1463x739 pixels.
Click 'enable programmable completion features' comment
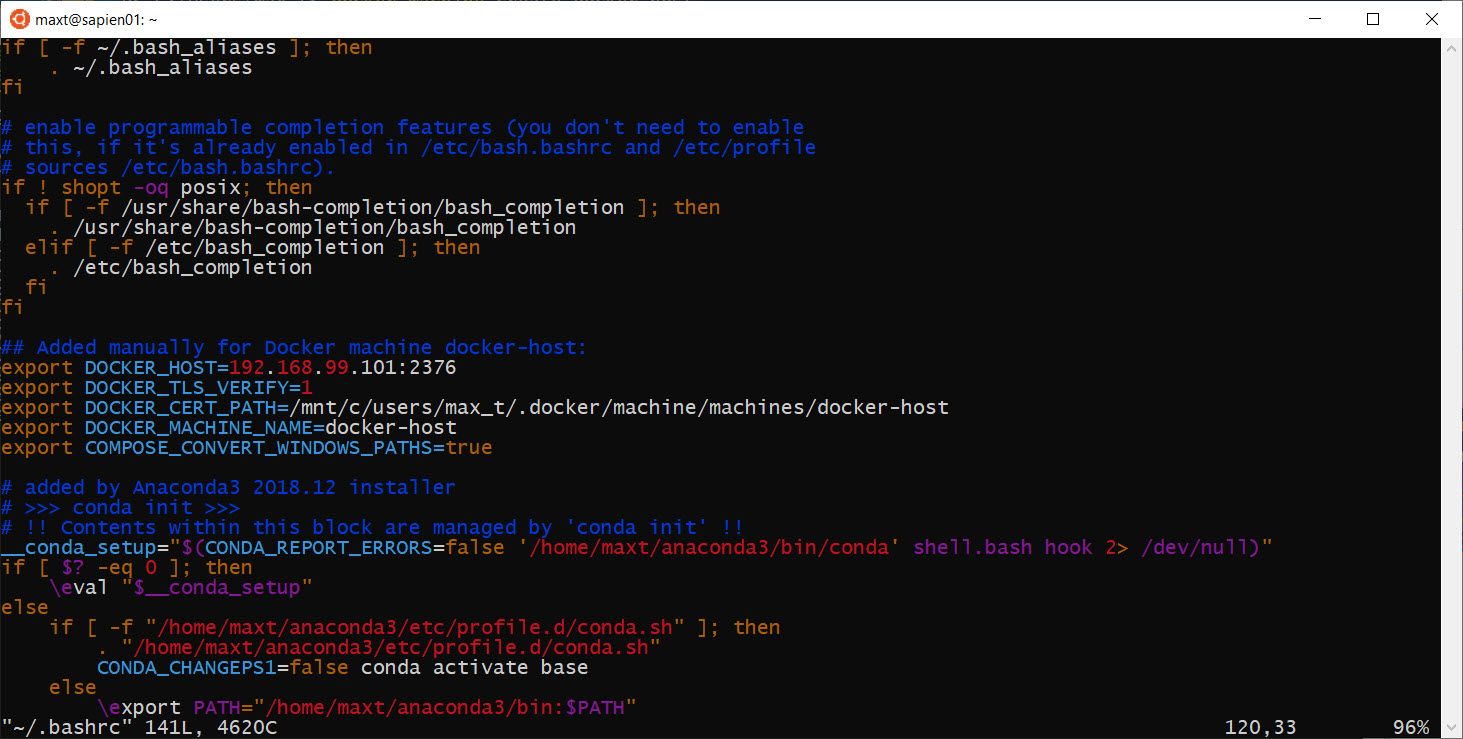coord(403,128)
